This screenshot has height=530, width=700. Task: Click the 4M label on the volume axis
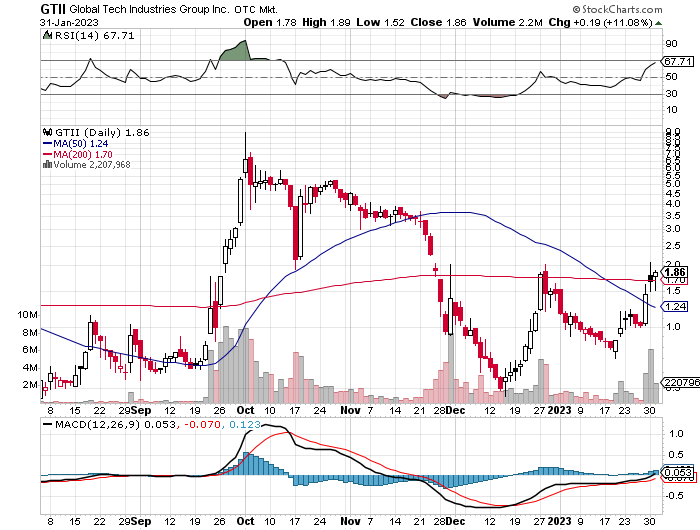[x=30, y=368]
